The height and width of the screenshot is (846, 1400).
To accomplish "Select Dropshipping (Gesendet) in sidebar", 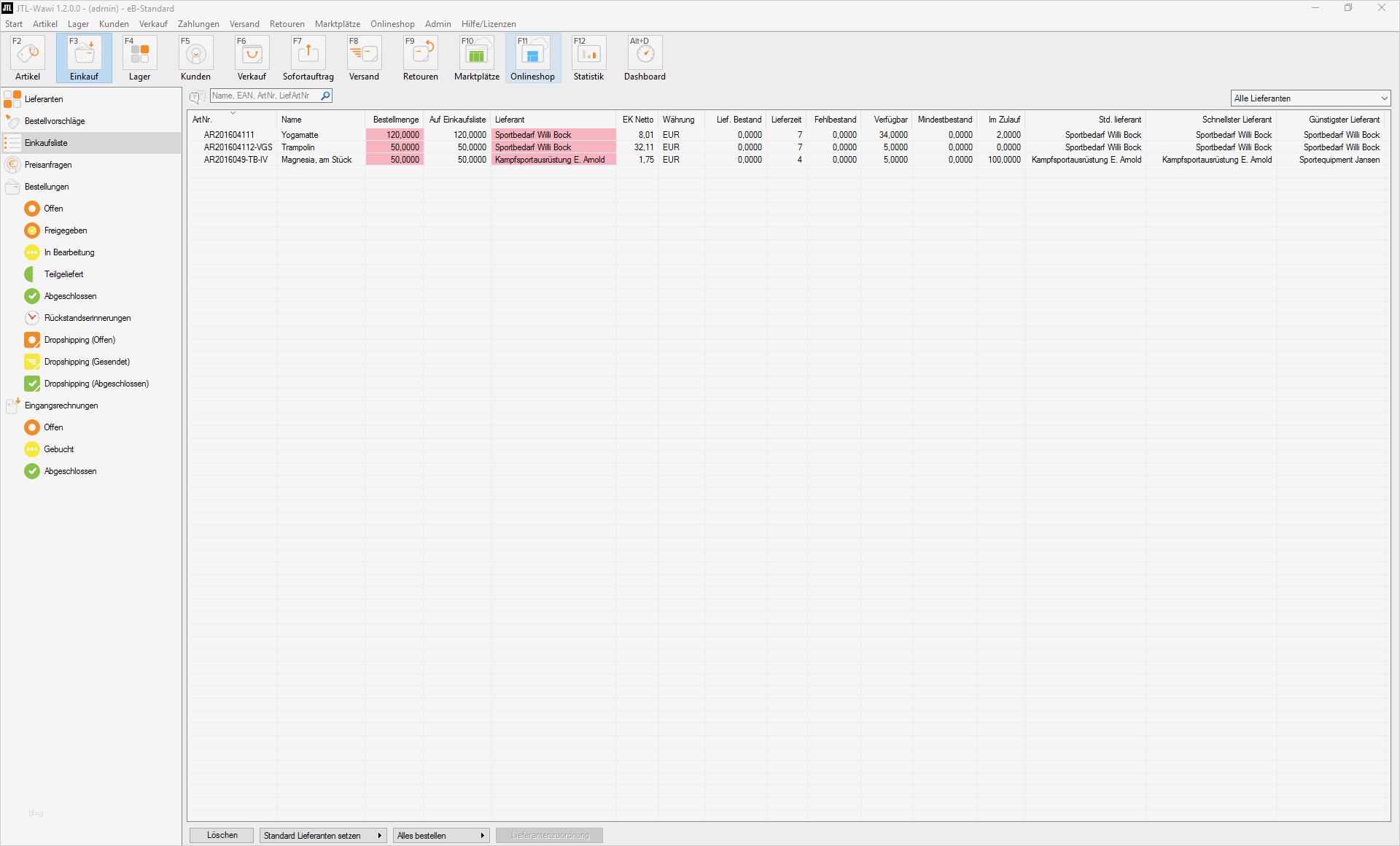I will [x=87, y=362].
